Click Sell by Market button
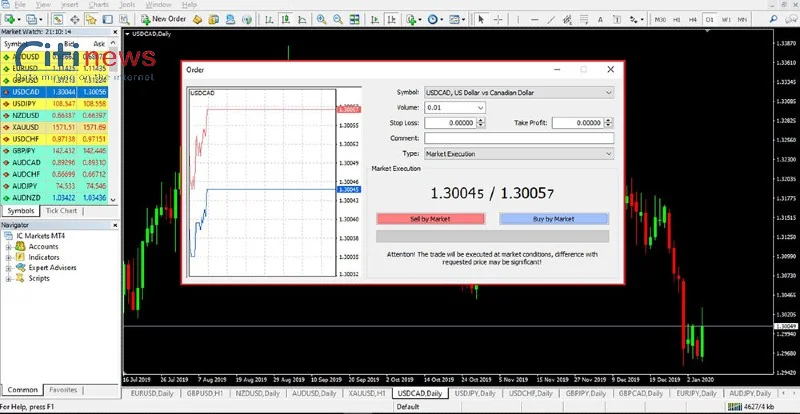Image resolution: width=800 pixels, height=414 pixels. (431, 219)
